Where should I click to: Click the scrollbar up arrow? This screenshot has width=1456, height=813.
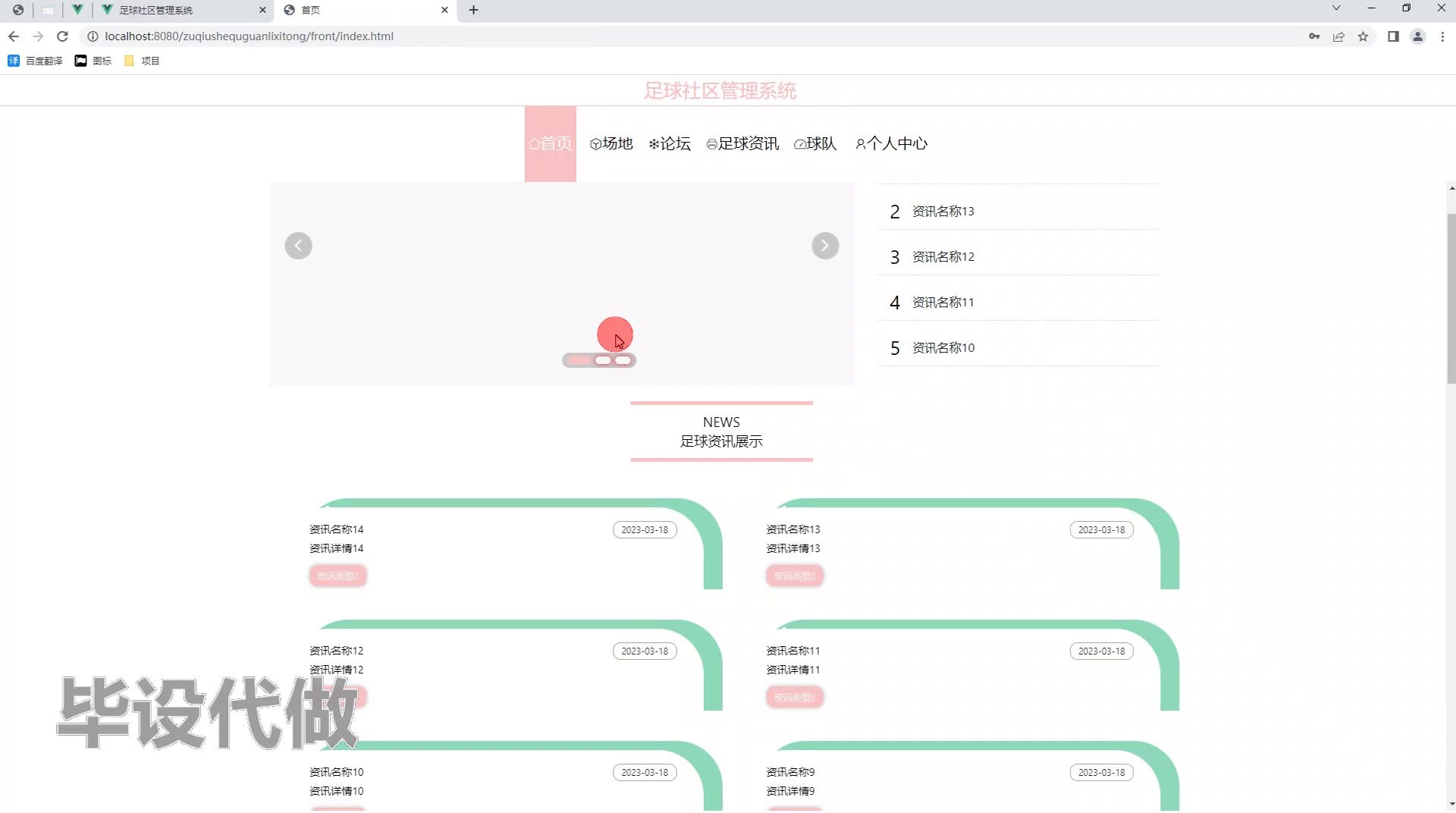pos(1451,188)
